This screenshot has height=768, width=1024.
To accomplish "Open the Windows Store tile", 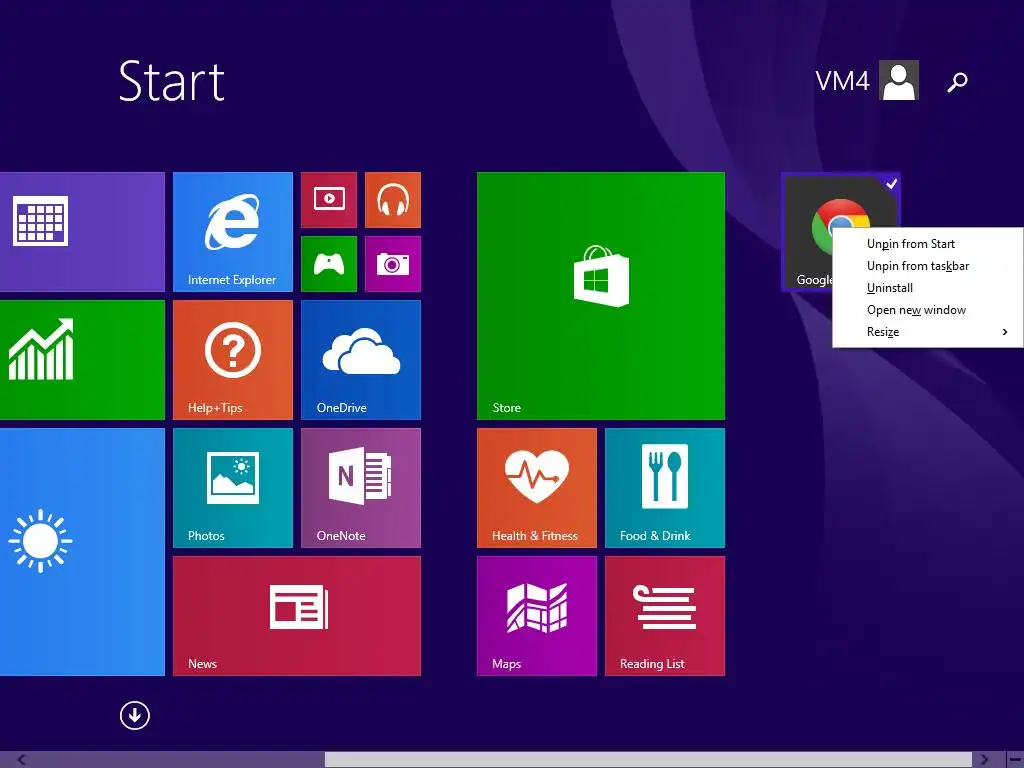I will [x=601, y=296].
